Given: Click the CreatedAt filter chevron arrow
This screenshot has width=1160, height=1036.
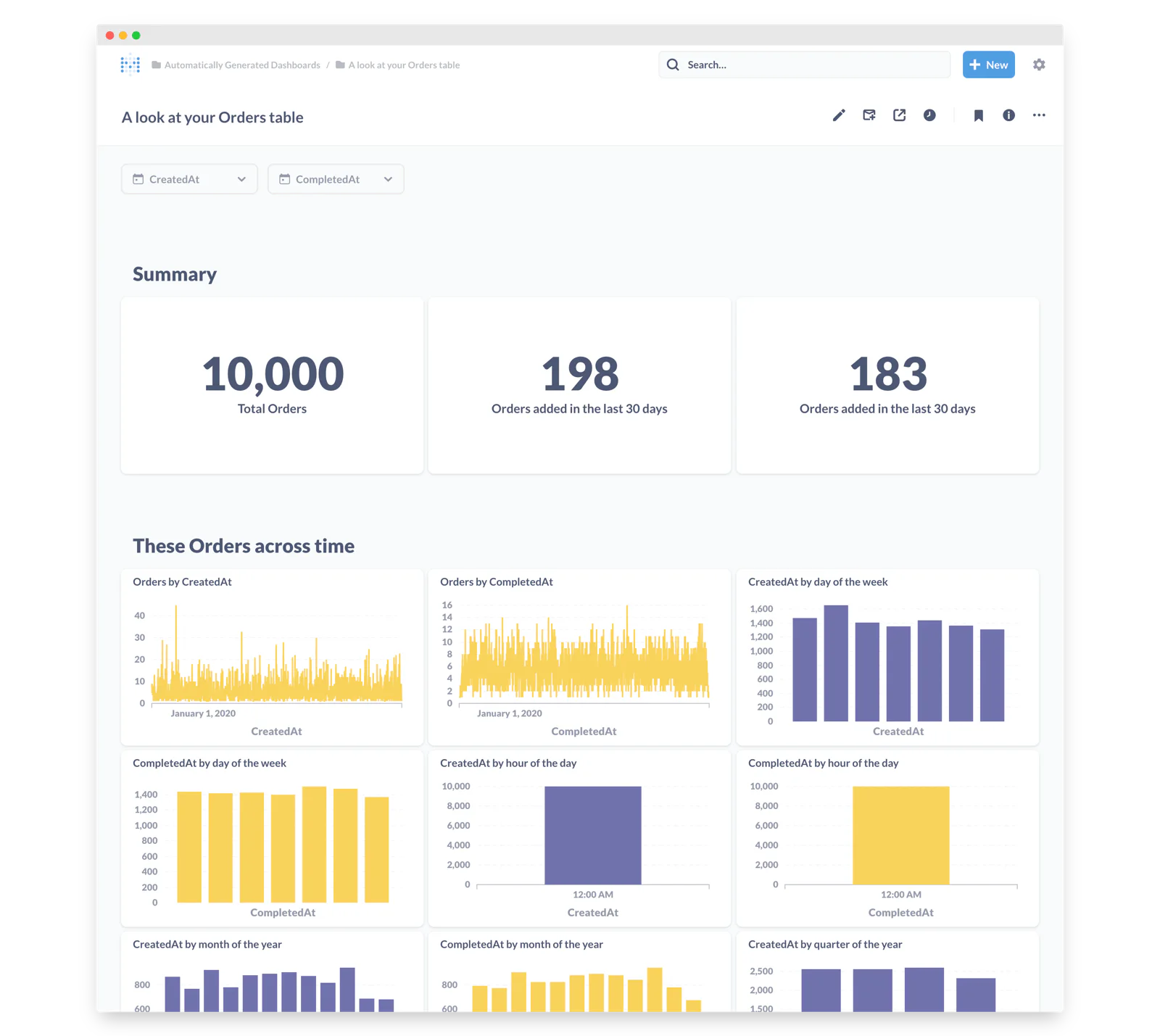Looking at the screenshot, I should tap(241, 179).
